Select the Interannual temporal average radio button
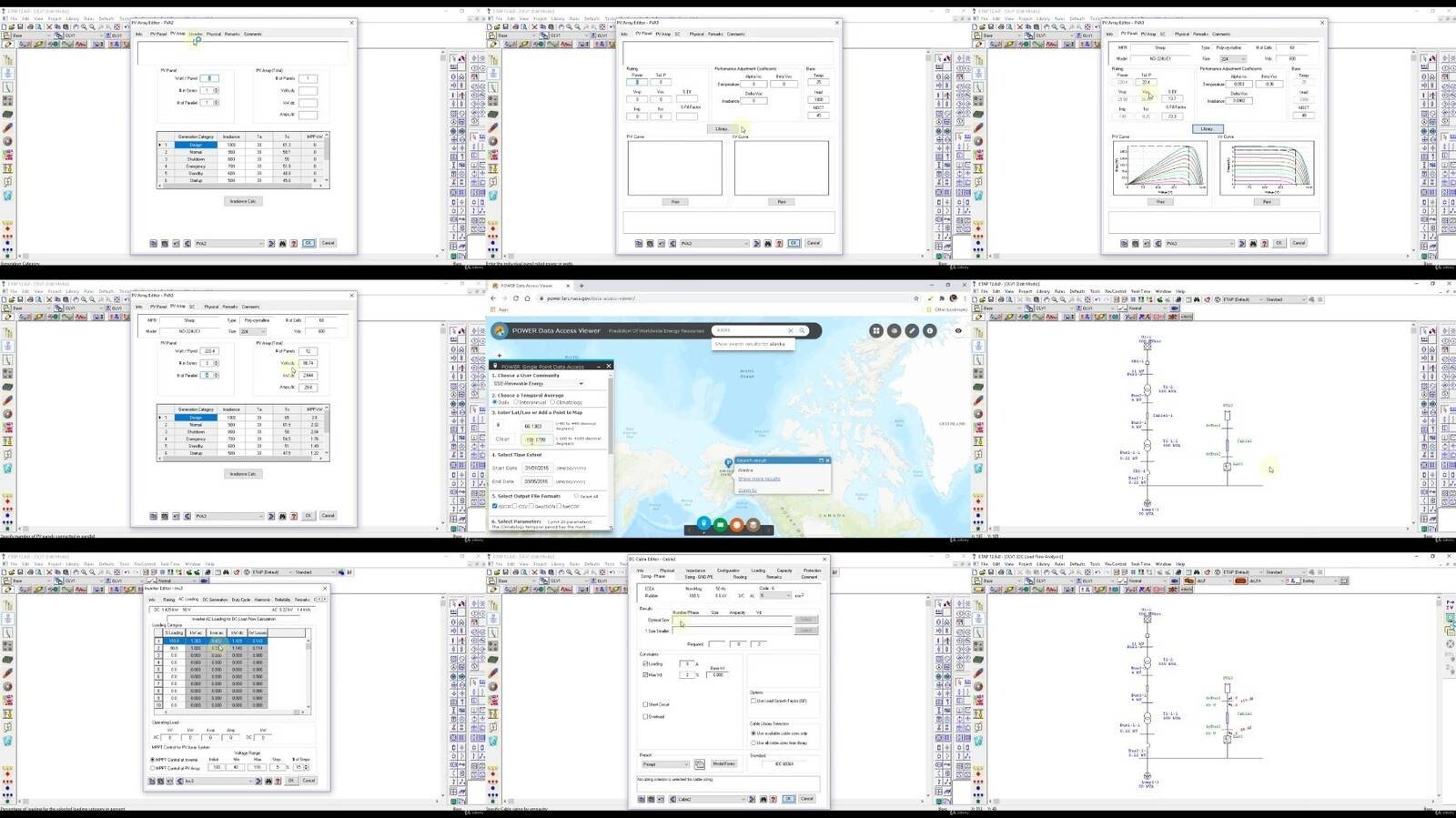The image size is (1456, 818). (x=517, y=402)
